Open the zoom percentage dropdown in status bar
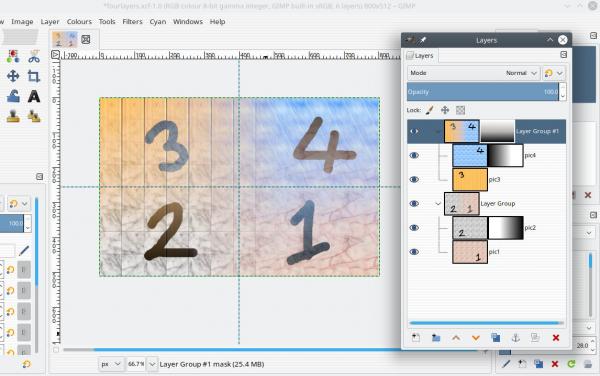Image resolution: width=600 pixels, height=376 pixels. [152, 364]
